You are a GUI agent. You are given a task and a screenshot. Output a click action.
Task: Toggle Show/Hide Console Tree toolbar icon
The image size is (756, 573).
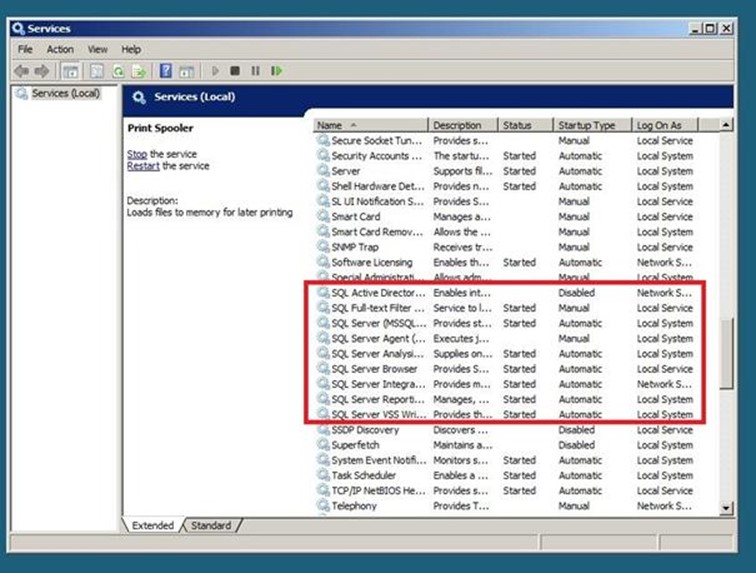pos(70,71)
